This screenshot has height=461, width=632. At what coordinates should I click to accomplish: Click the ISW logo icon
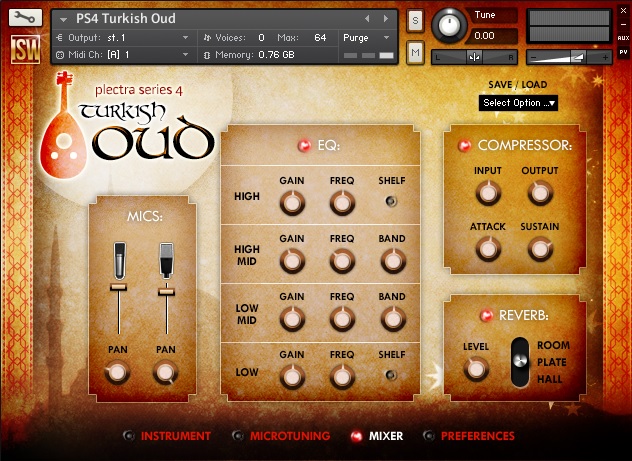point(25,50)
